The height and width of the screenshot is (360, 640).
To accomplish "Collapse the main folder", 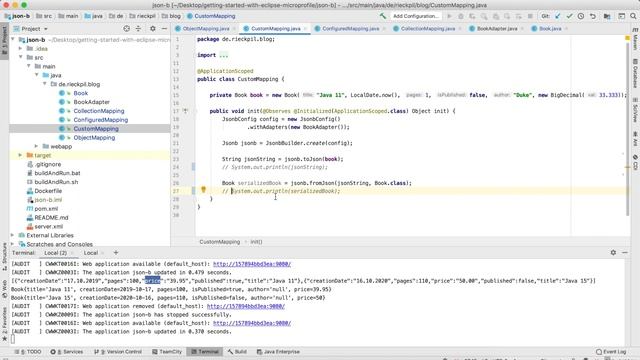I will tap(29, 66).
